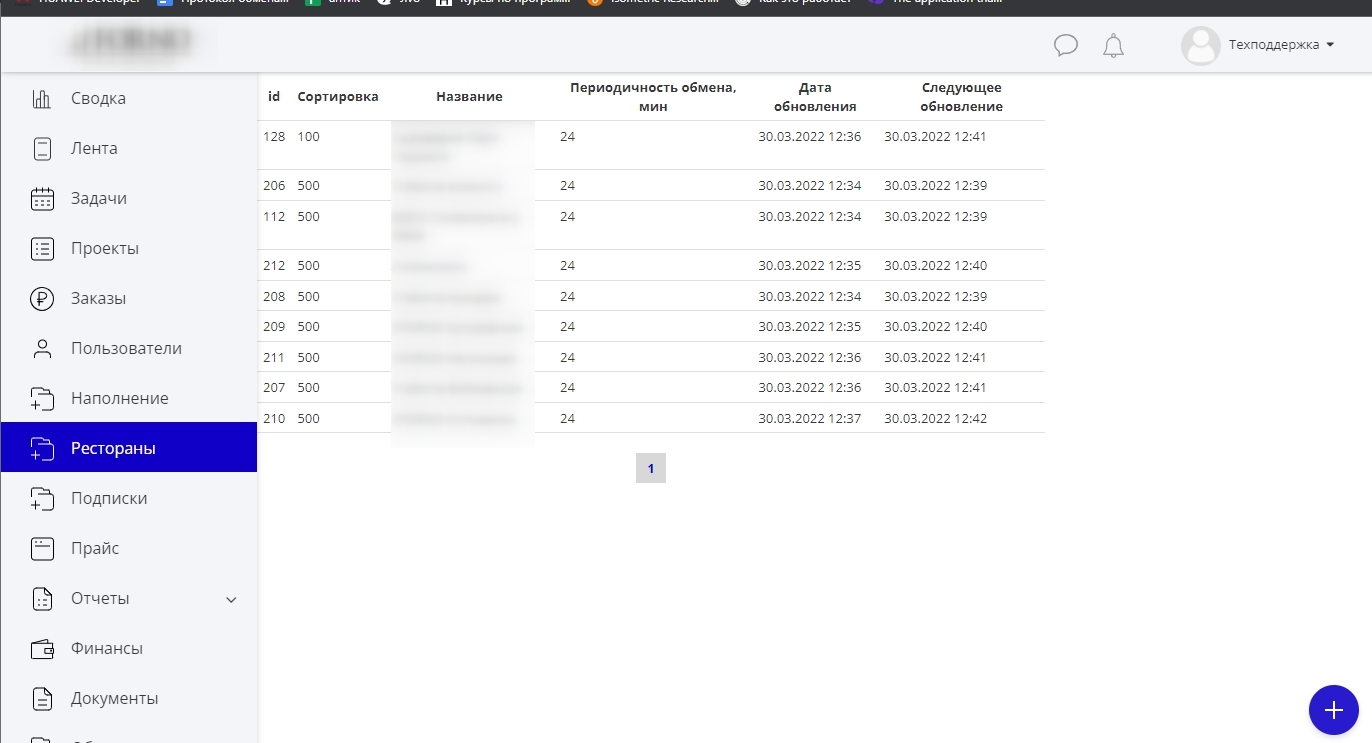
Task: Click the user avatar picture
Action: (1200, 45)
